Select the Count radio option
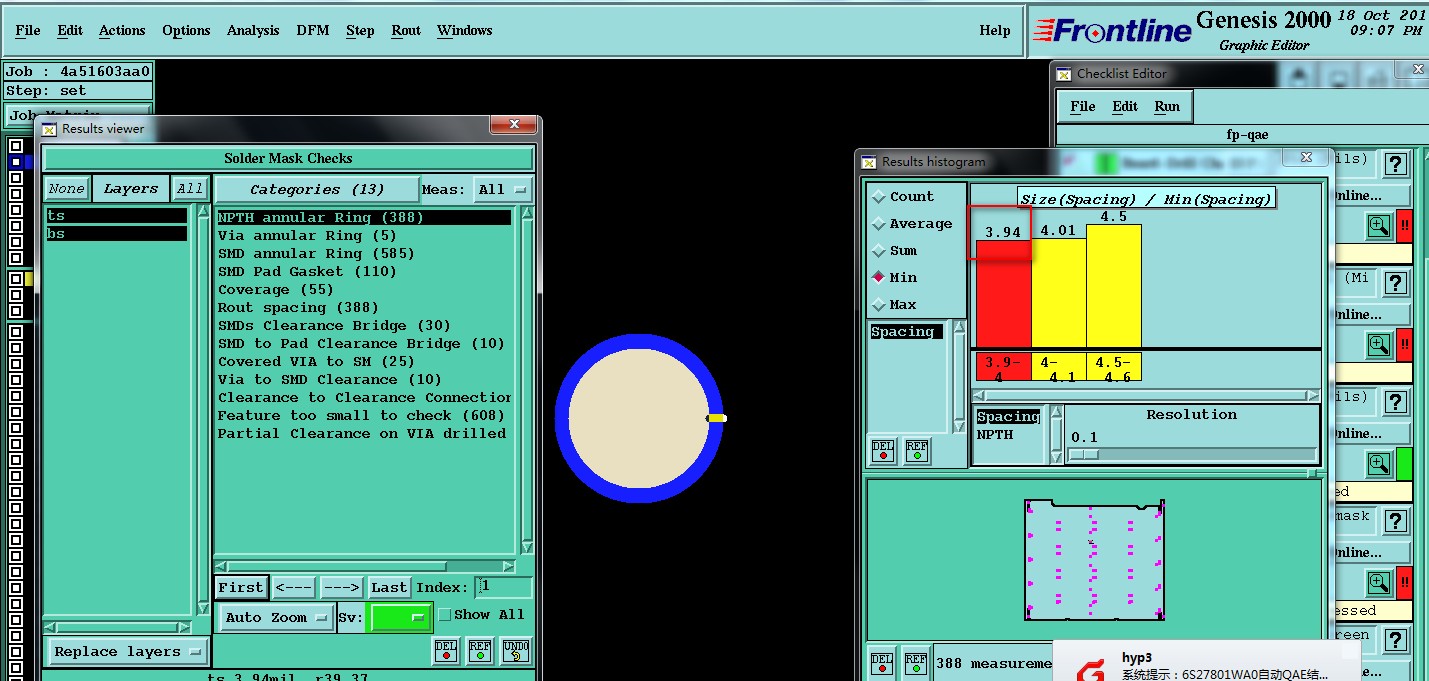The height and width of the screenshot is (681, 1429). pos(879,197)
